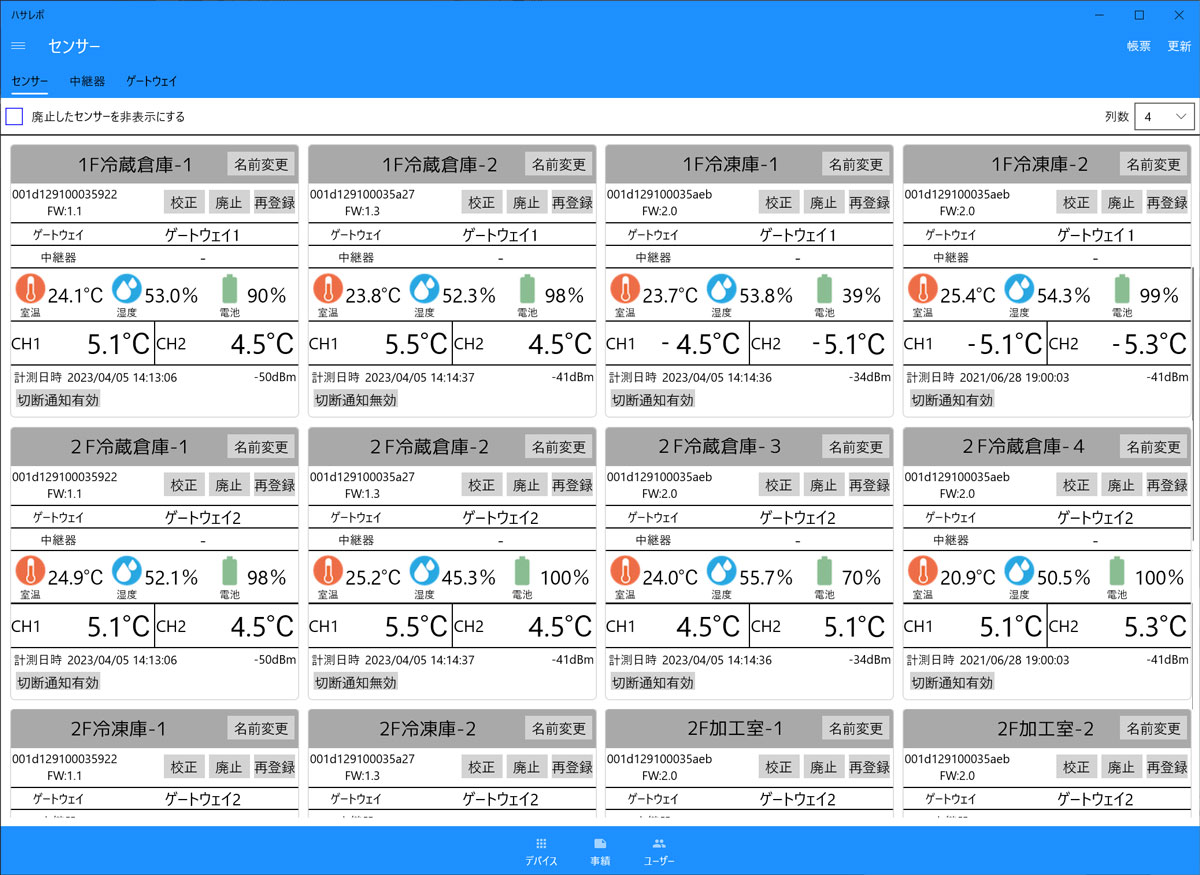Click battery icon in 2F冷蔵倉庫-2 card
Viewport: 1200px width, 875px height.
522,573
